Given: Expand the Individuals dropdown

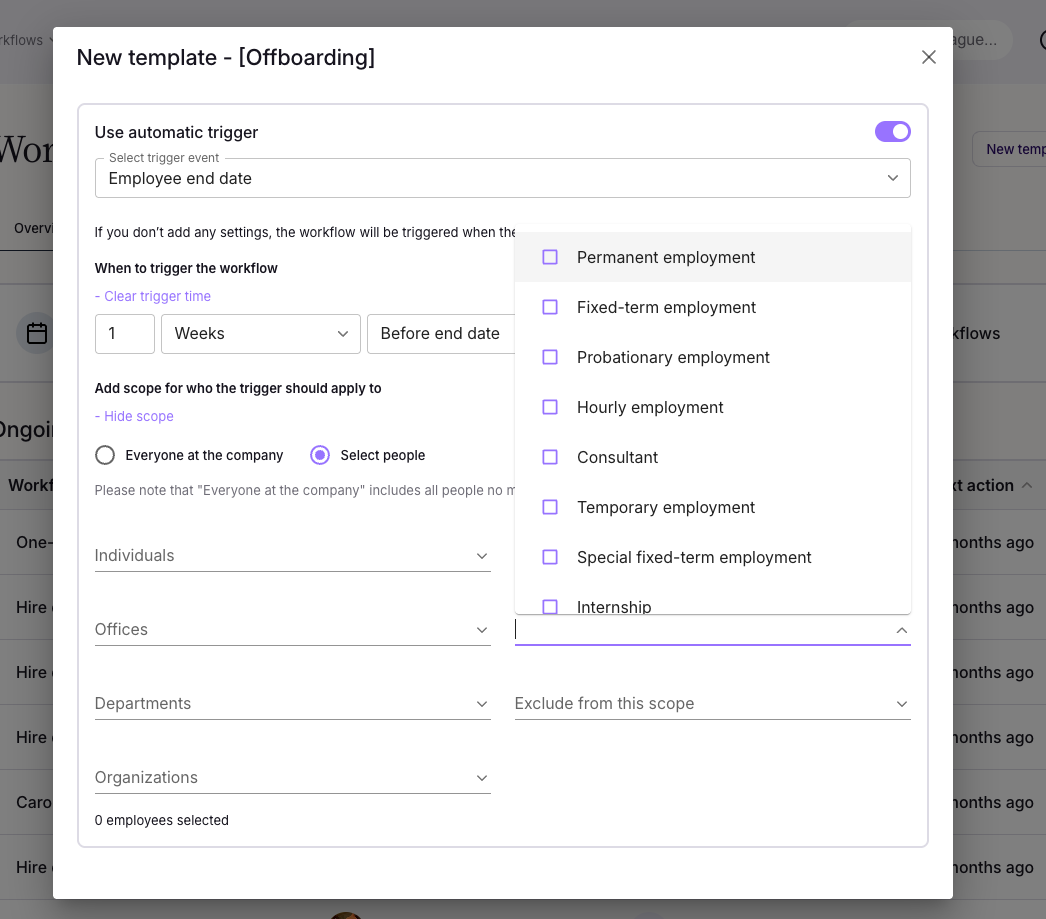Looking at the screenshot, I should pos(292,555).
